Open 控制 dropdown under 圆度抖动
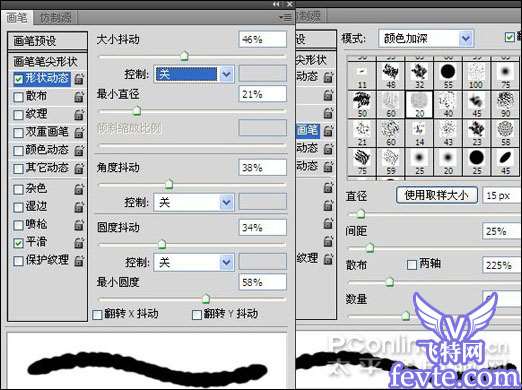The height and width of the screenshot is (390, 522). point(194,263)
